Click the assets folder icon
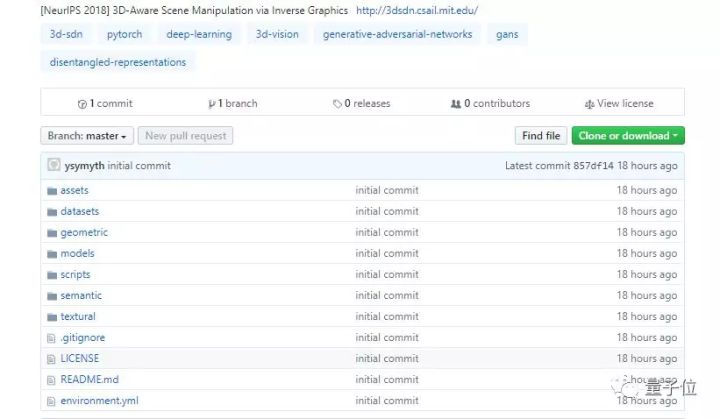 coord(52,190)
